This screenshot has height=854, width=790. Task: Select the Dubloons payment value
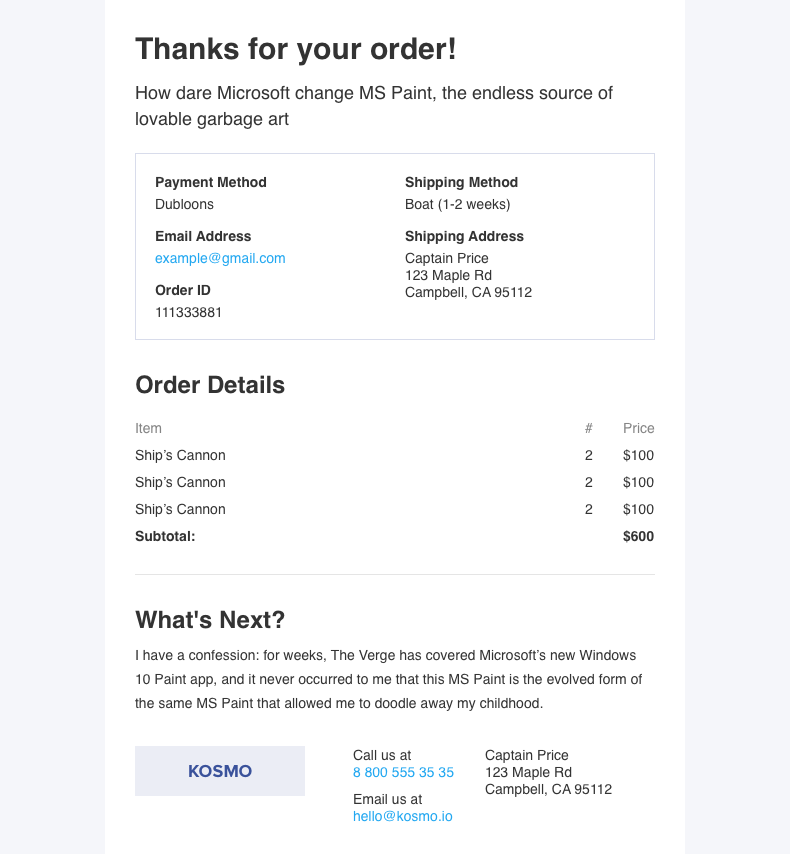[184, 204]
